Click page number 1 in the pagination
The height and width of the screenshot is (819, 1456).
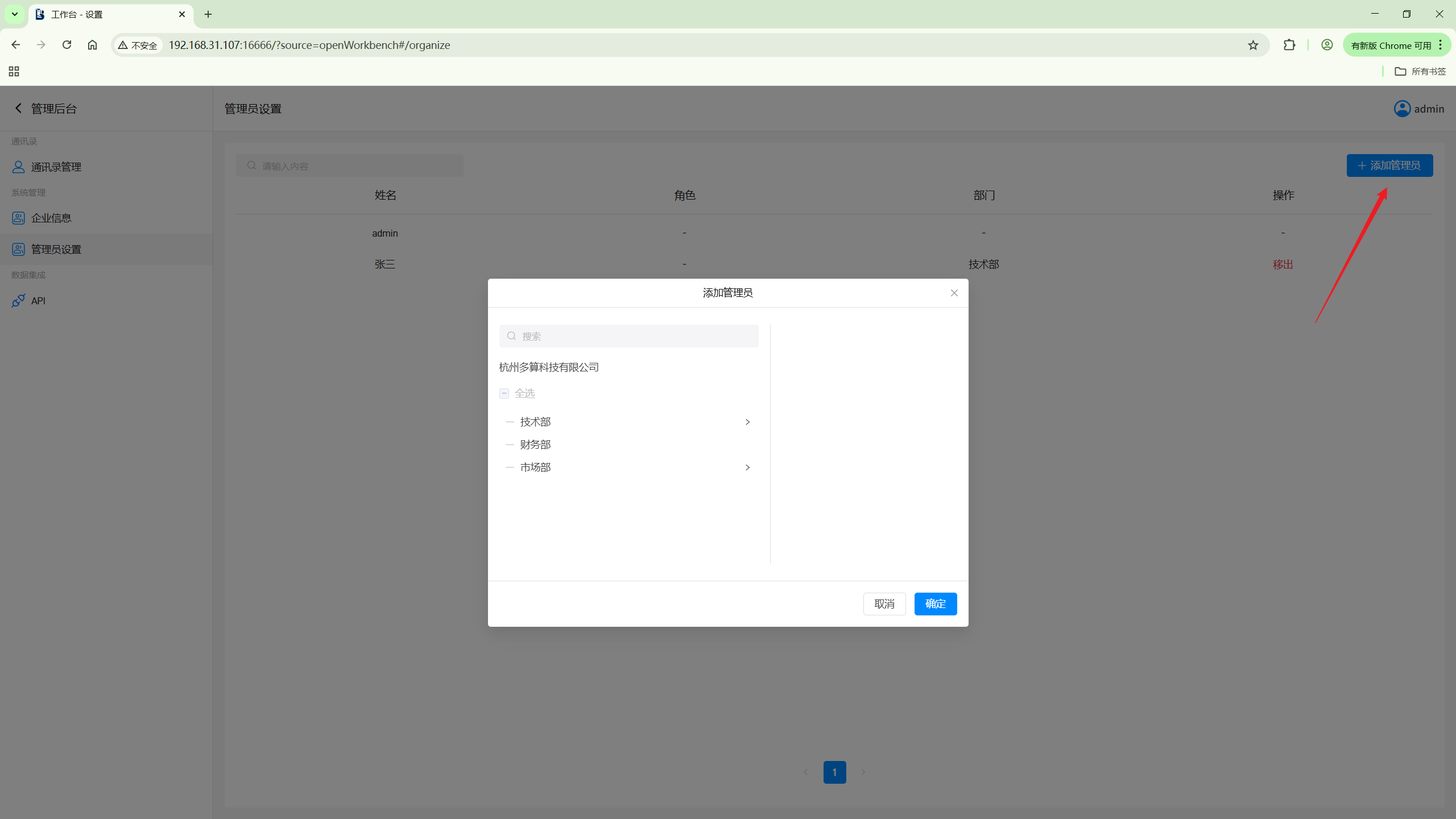(x=834, y=772)
